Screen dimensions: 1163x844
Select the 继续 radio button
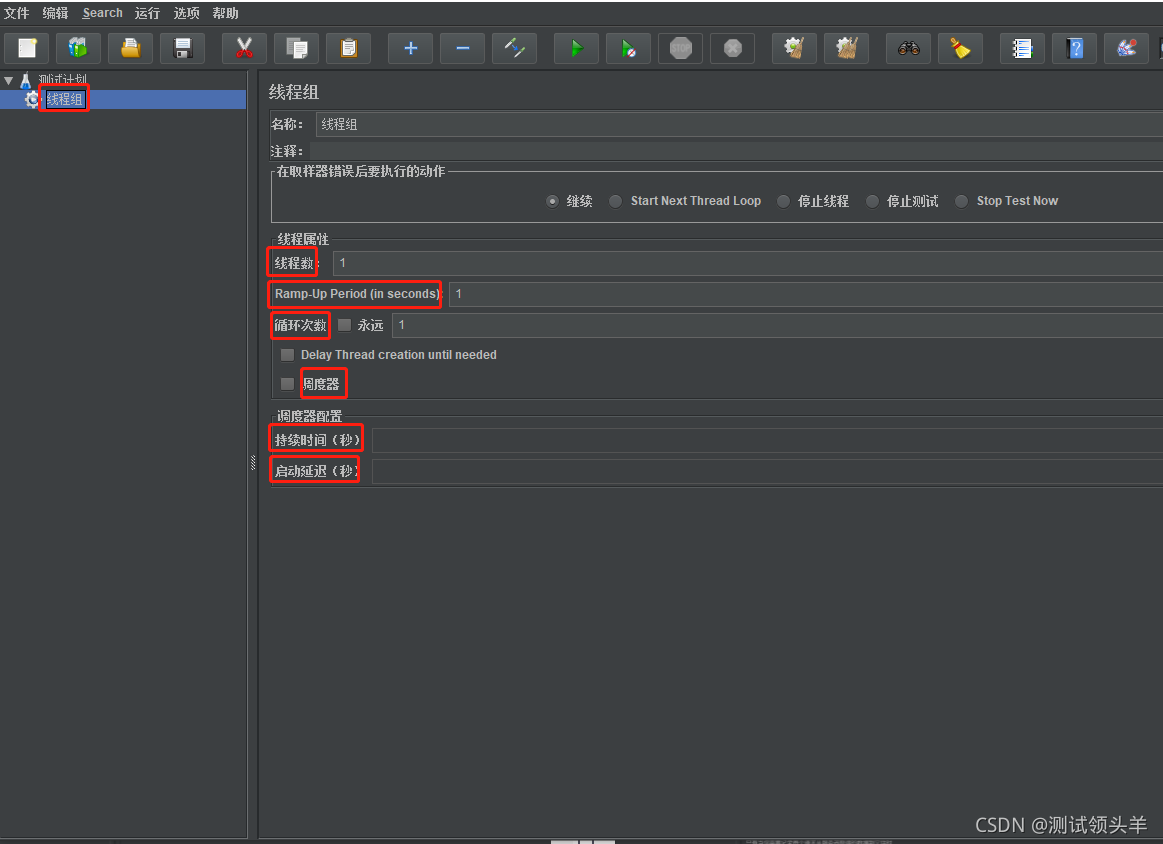point(552,201)
